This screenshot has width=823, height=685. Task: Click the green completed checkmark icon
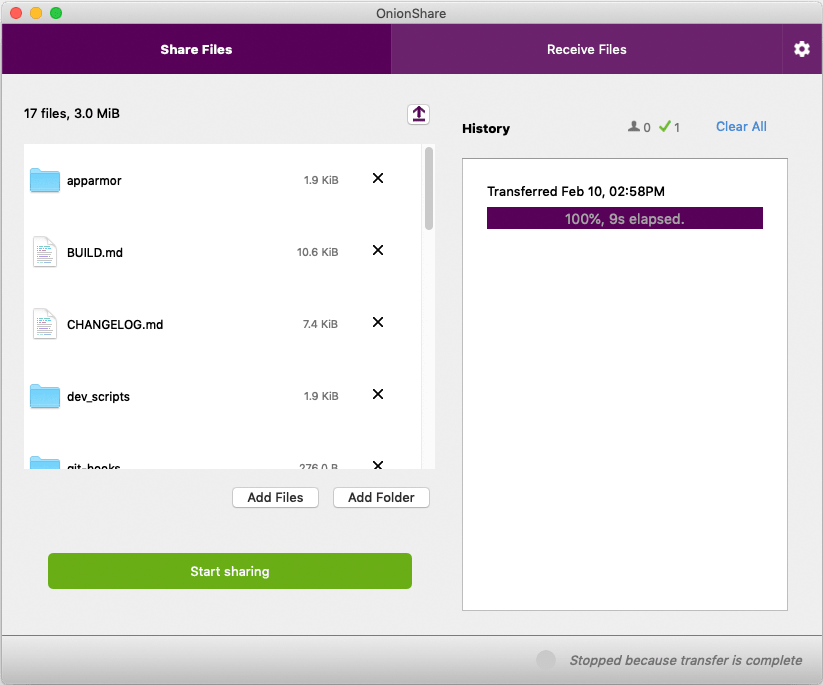(664, 126)
